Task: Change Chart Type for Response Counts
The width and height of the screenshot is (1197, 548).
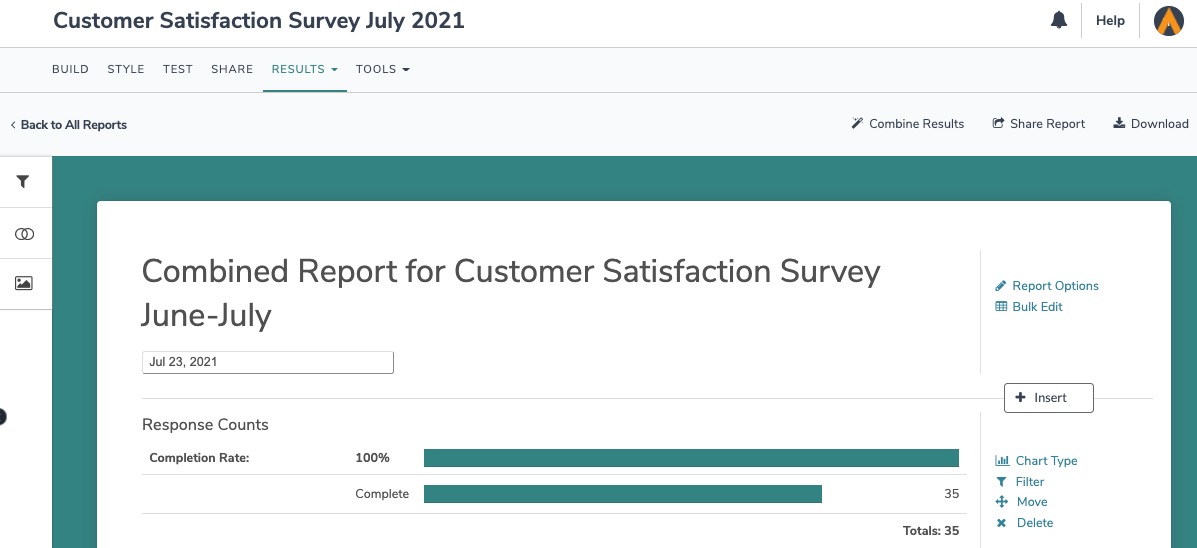Action: (1045, 461)
